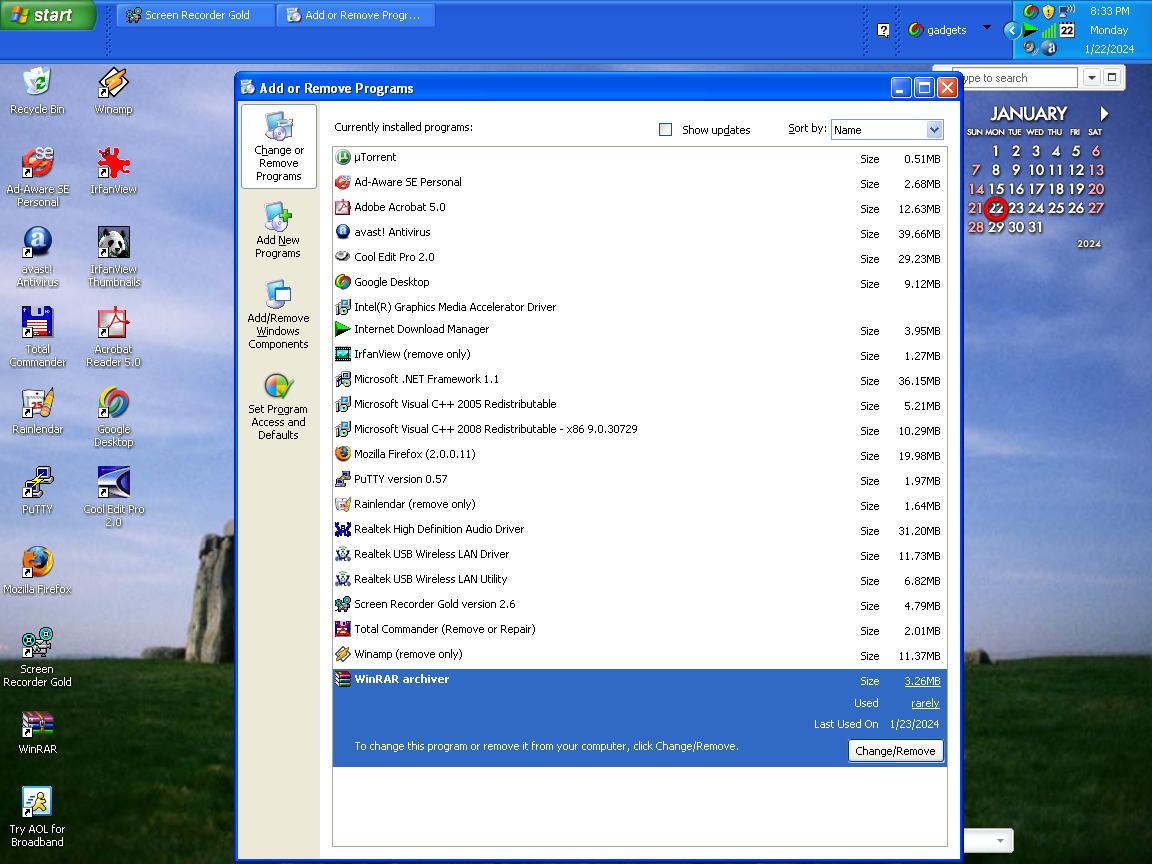
Task: Expand hidden tray icons arrow
Action: [1012, 30]
